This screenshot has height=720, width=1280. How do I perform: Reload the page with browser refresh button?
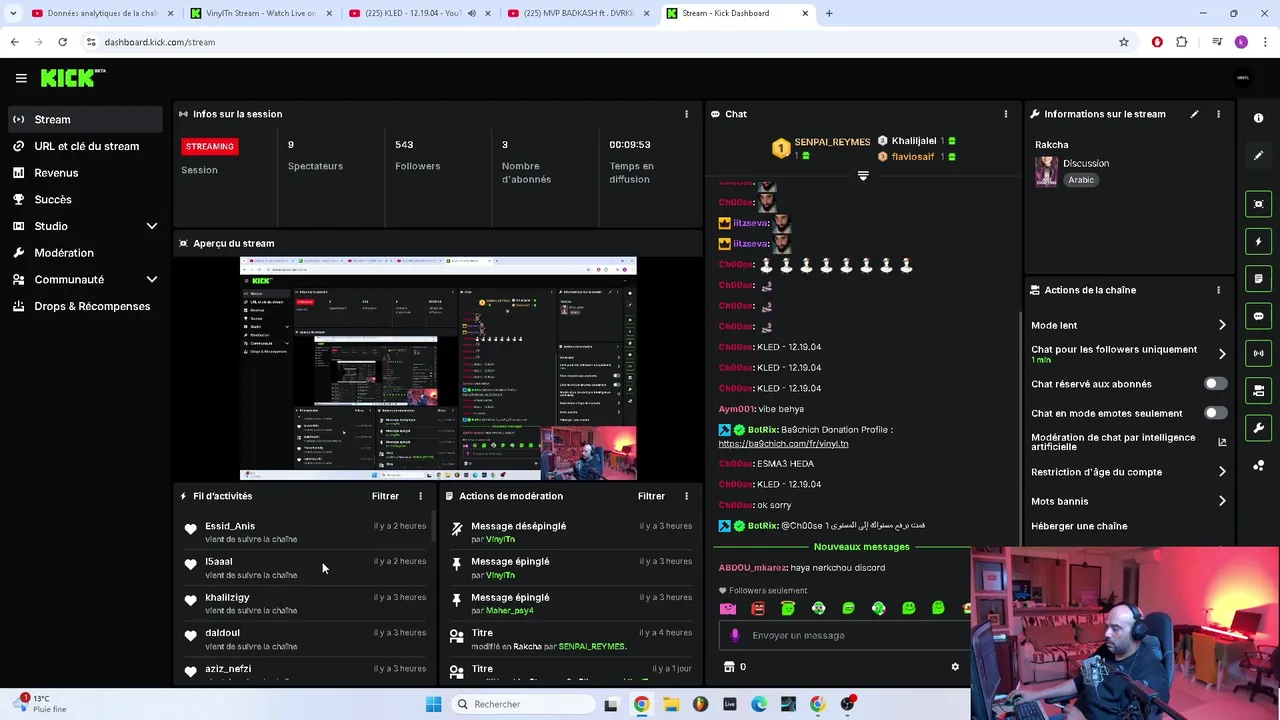(62, 42)
